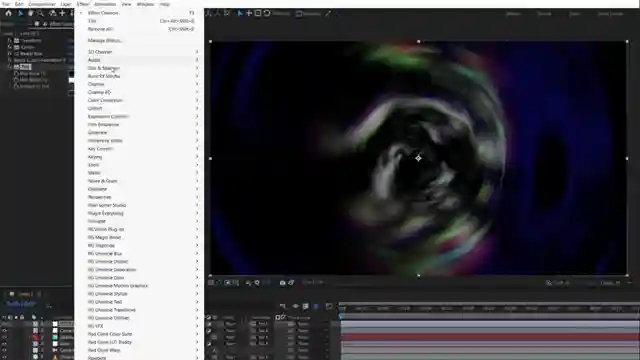
Task: Open the Animation menu in the menu bar
Action: click(105, 4)
